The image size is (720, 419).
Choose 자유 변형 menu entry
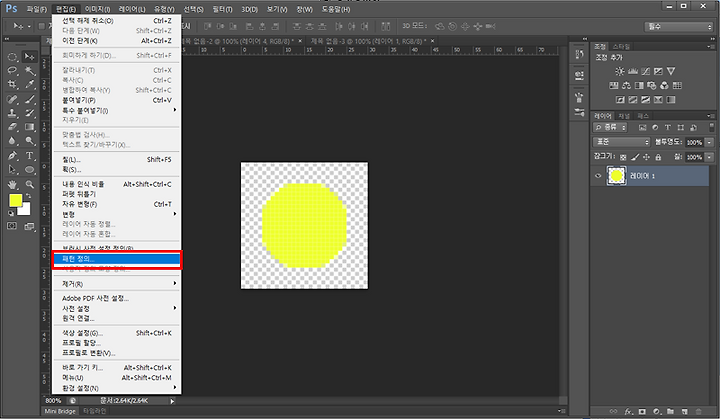(117, 204)
